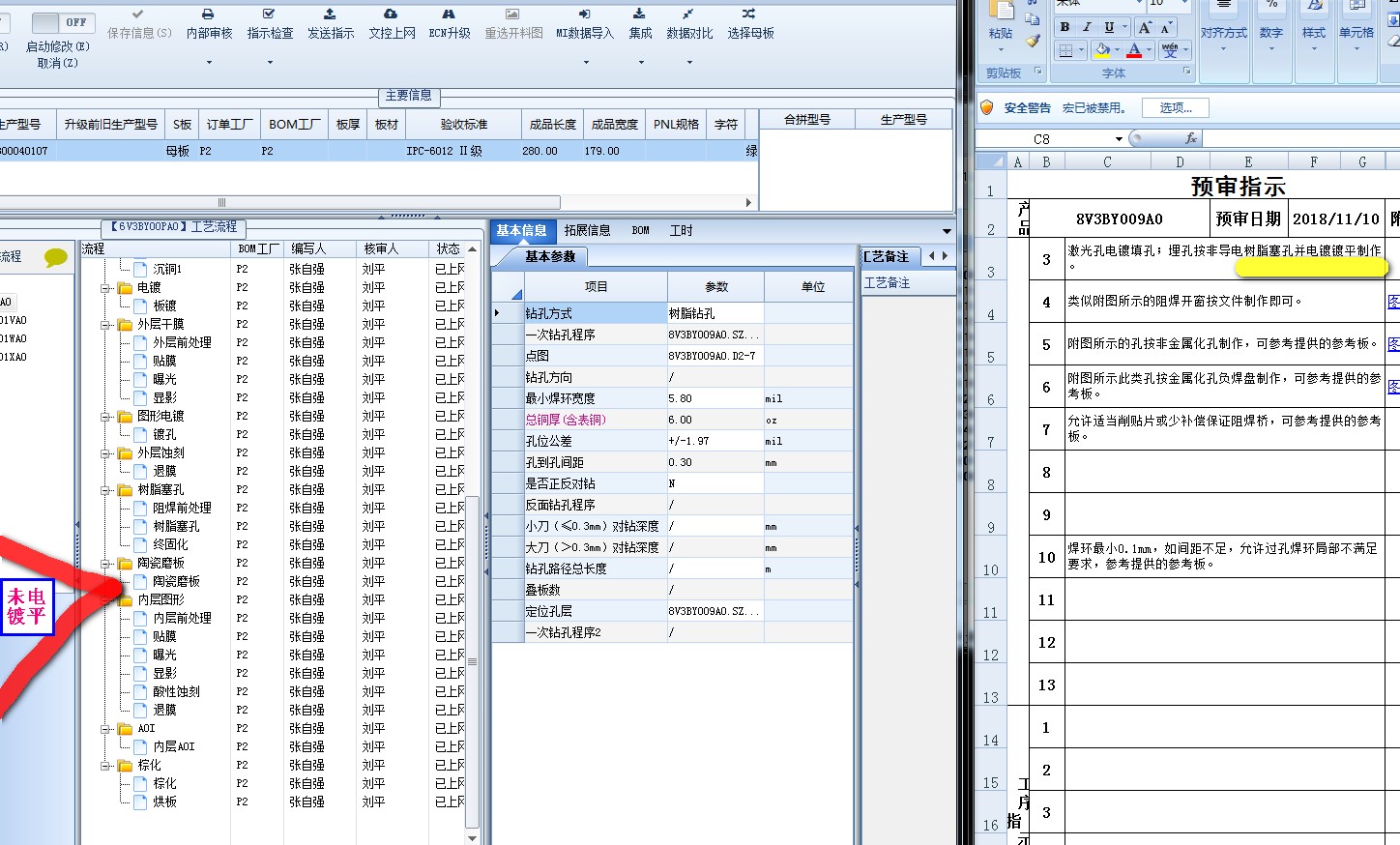1400x845 pixels.
Task: Open the 数据对比 dropdown arrow
Action: click(x=689, y=63)
